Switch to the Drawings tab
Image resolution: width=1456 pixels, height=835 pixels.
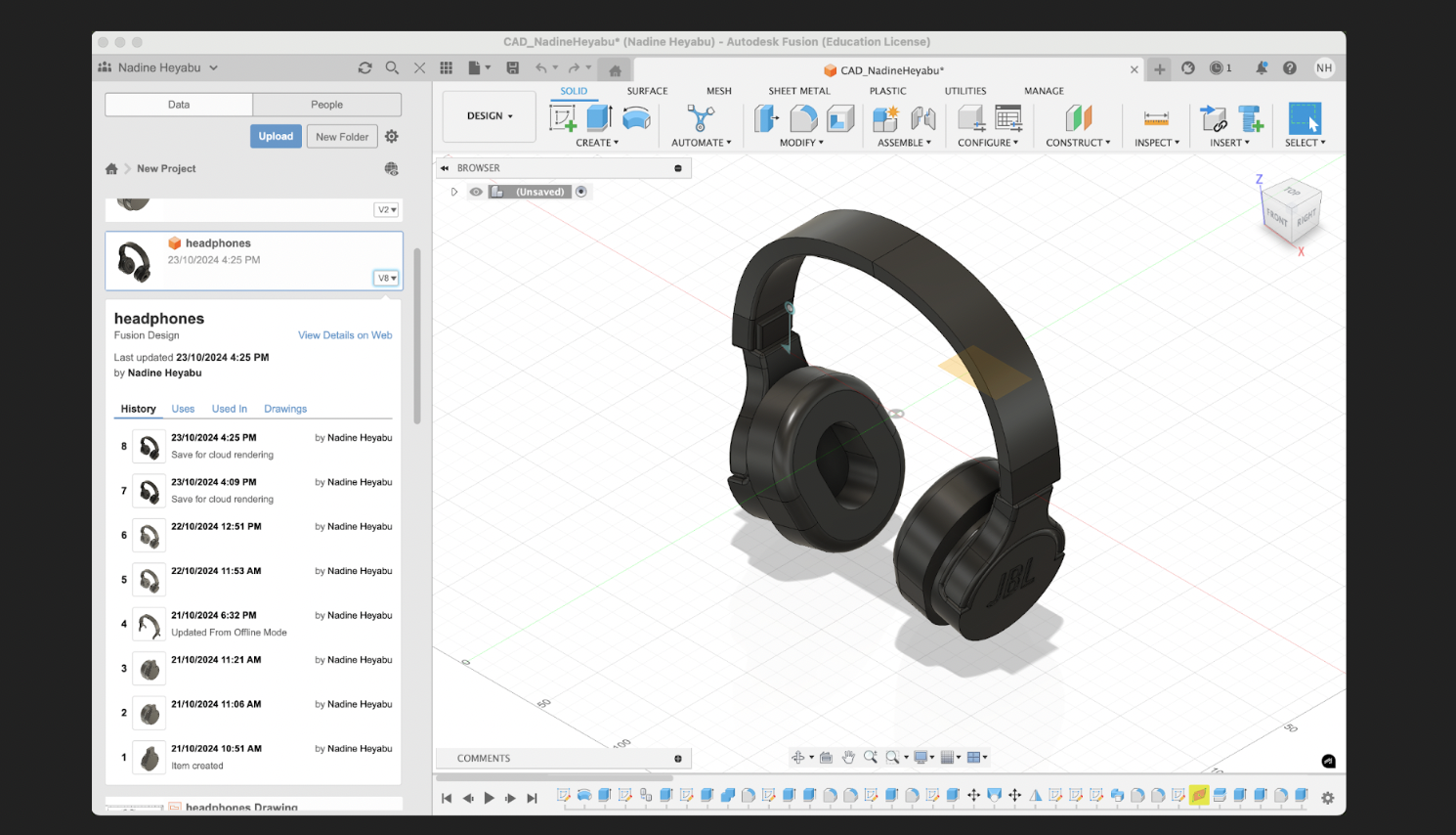[x=285, y=409]
